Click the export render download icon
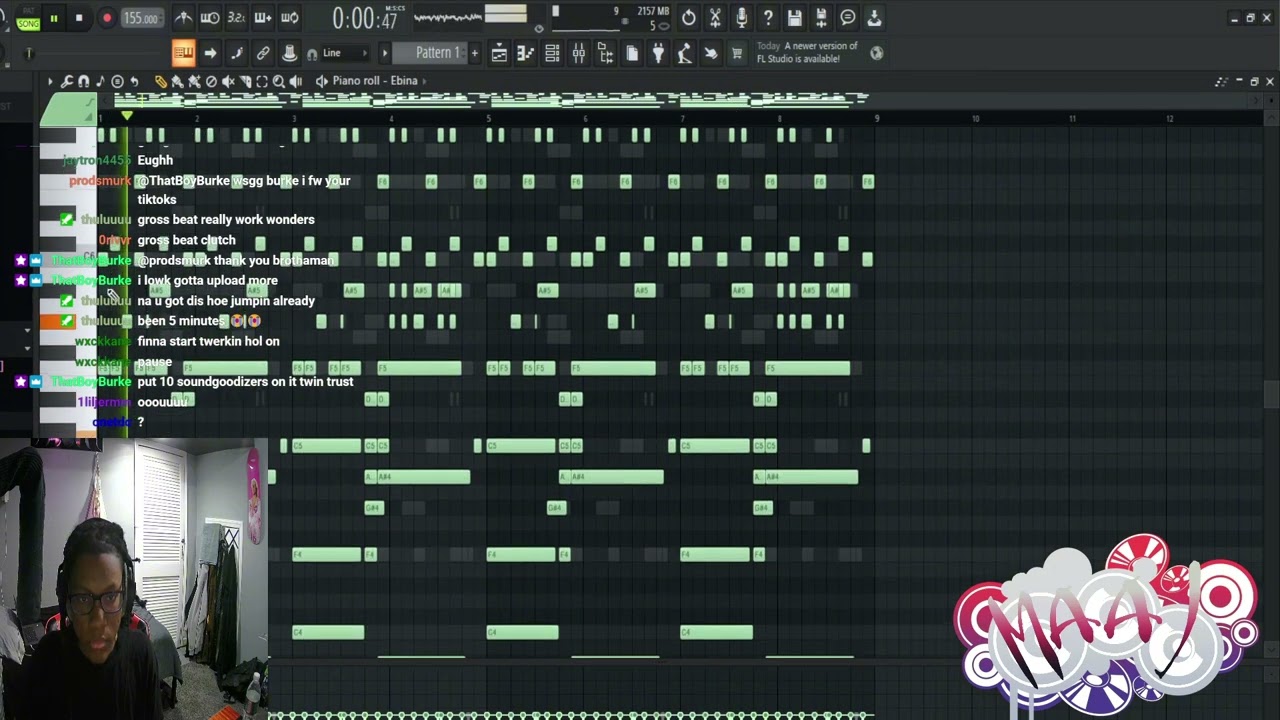The image size is (1280, 720). (874, 18)
